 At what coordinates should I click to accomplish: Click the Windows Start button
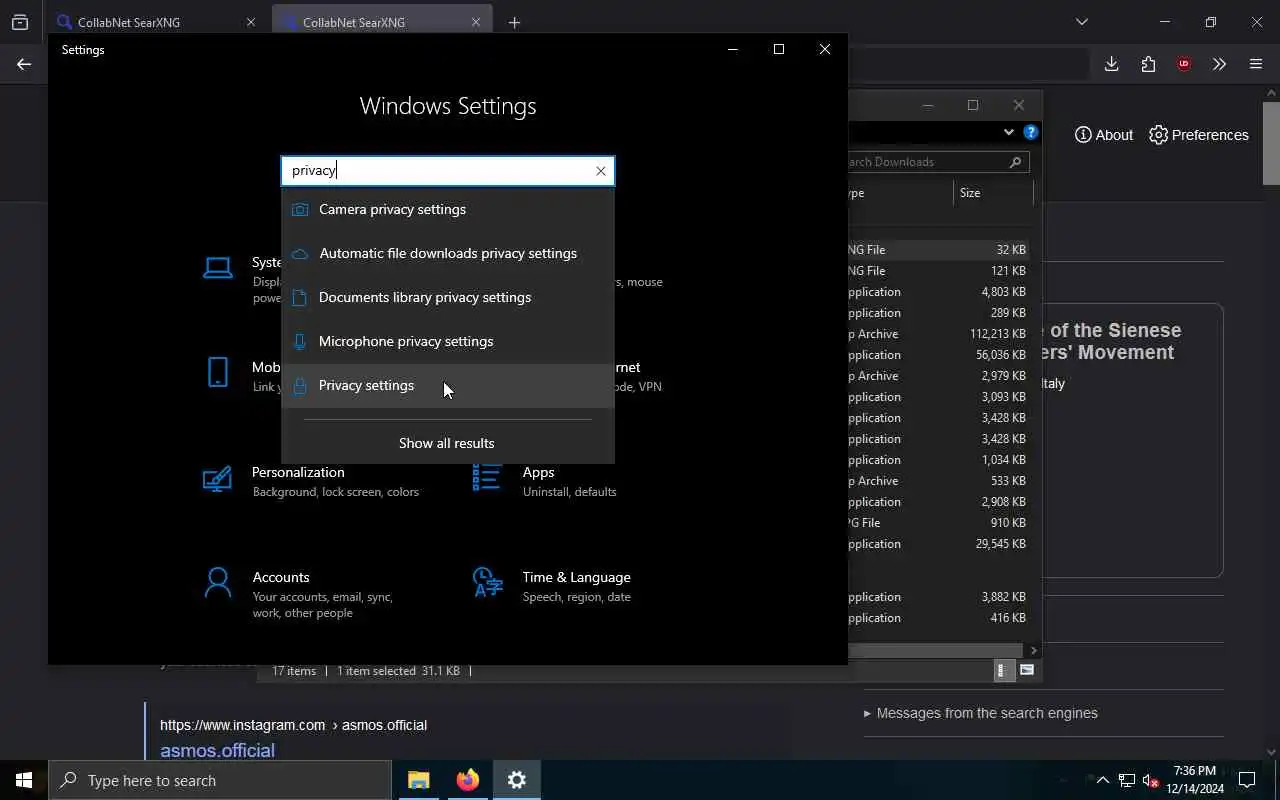click(24, 780)
